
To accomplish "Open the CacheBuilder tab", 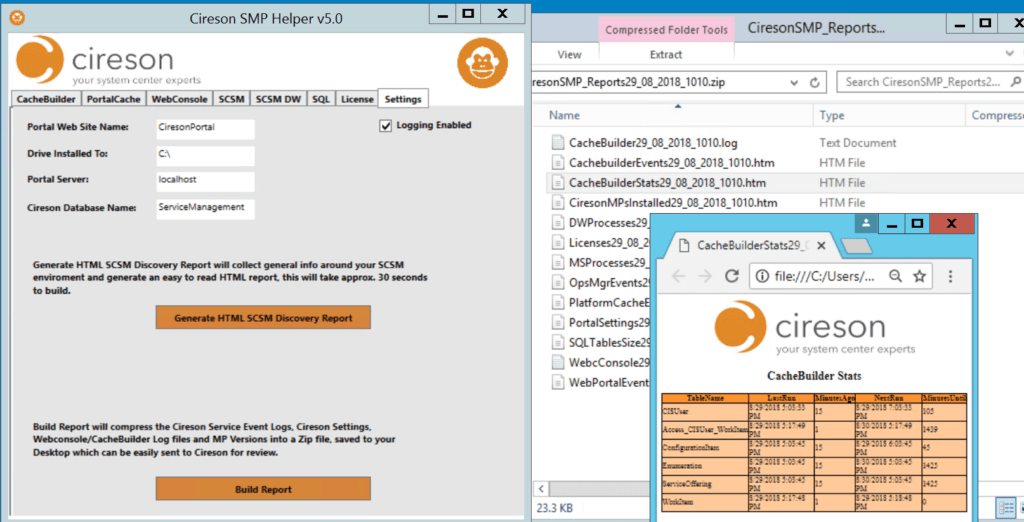I will coord(46,99).
